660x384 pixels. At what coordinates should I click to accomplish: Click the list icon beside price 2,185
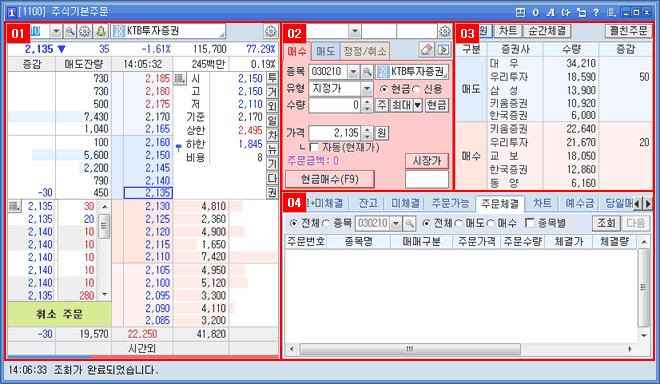[180, 78]
